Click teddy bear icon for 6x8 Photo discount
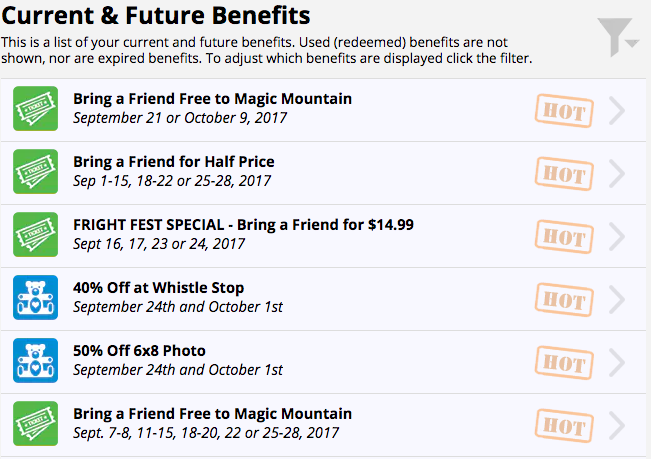Image resolution: width=651 pixels, height=459 pixels. click(35, 361)
